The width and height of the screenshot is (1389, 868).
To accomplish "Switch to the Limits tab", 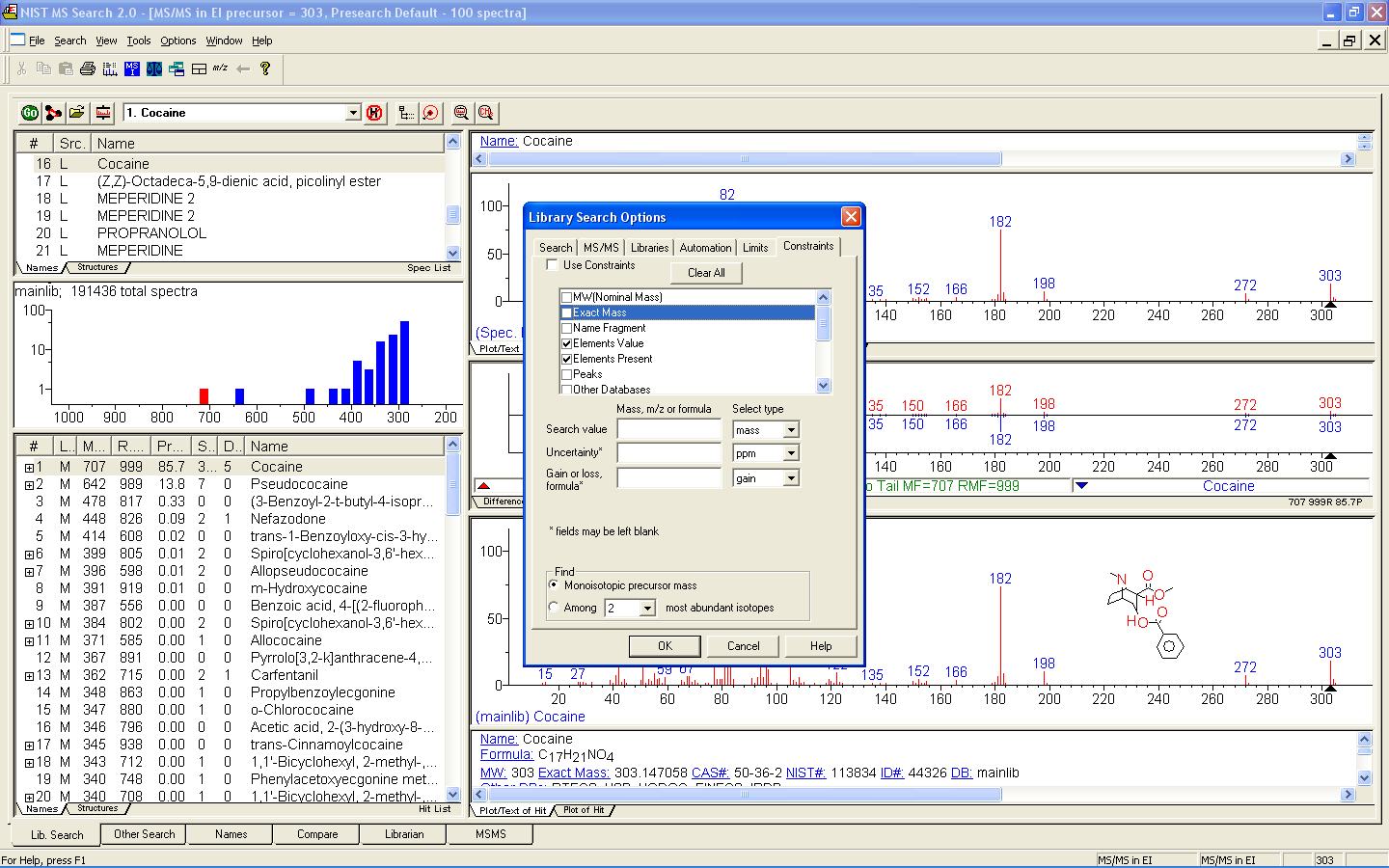I will coord(755,248).
